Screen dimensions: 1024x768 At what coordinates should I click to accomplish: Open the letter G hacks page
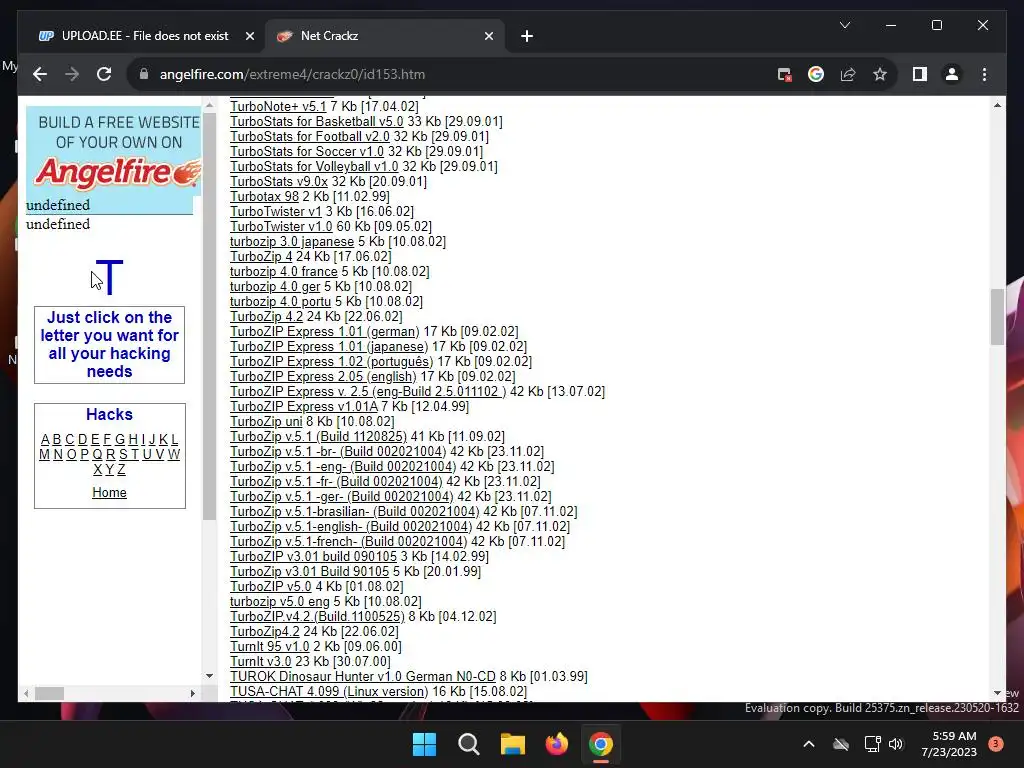pyautogui.click(x=120, y=440)
